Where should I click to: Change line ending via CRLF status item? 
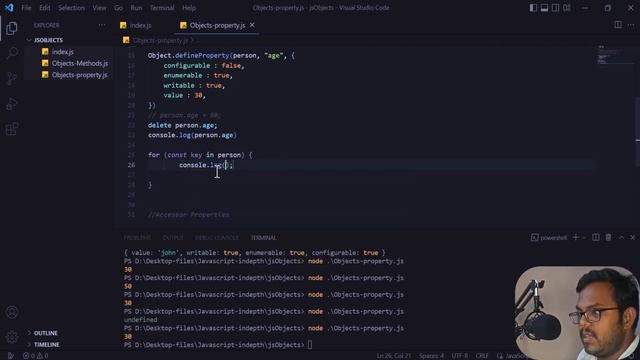point(482,356)
